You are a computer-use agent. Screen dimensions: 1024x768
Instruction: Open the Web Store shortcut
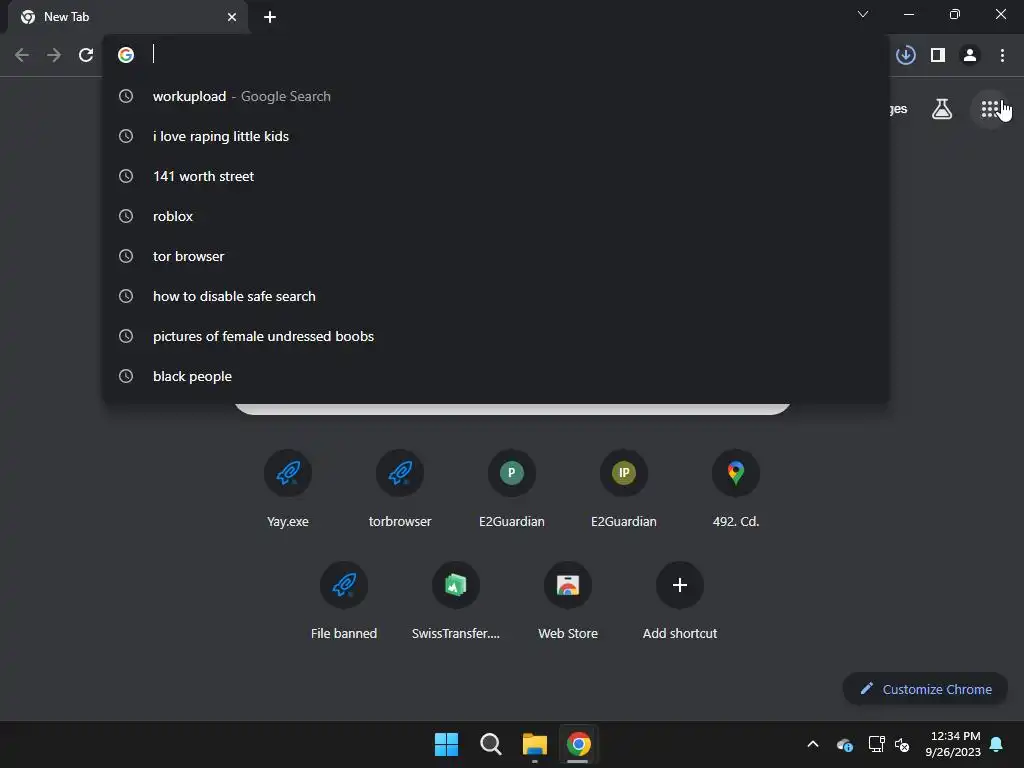tap(568, 600)
